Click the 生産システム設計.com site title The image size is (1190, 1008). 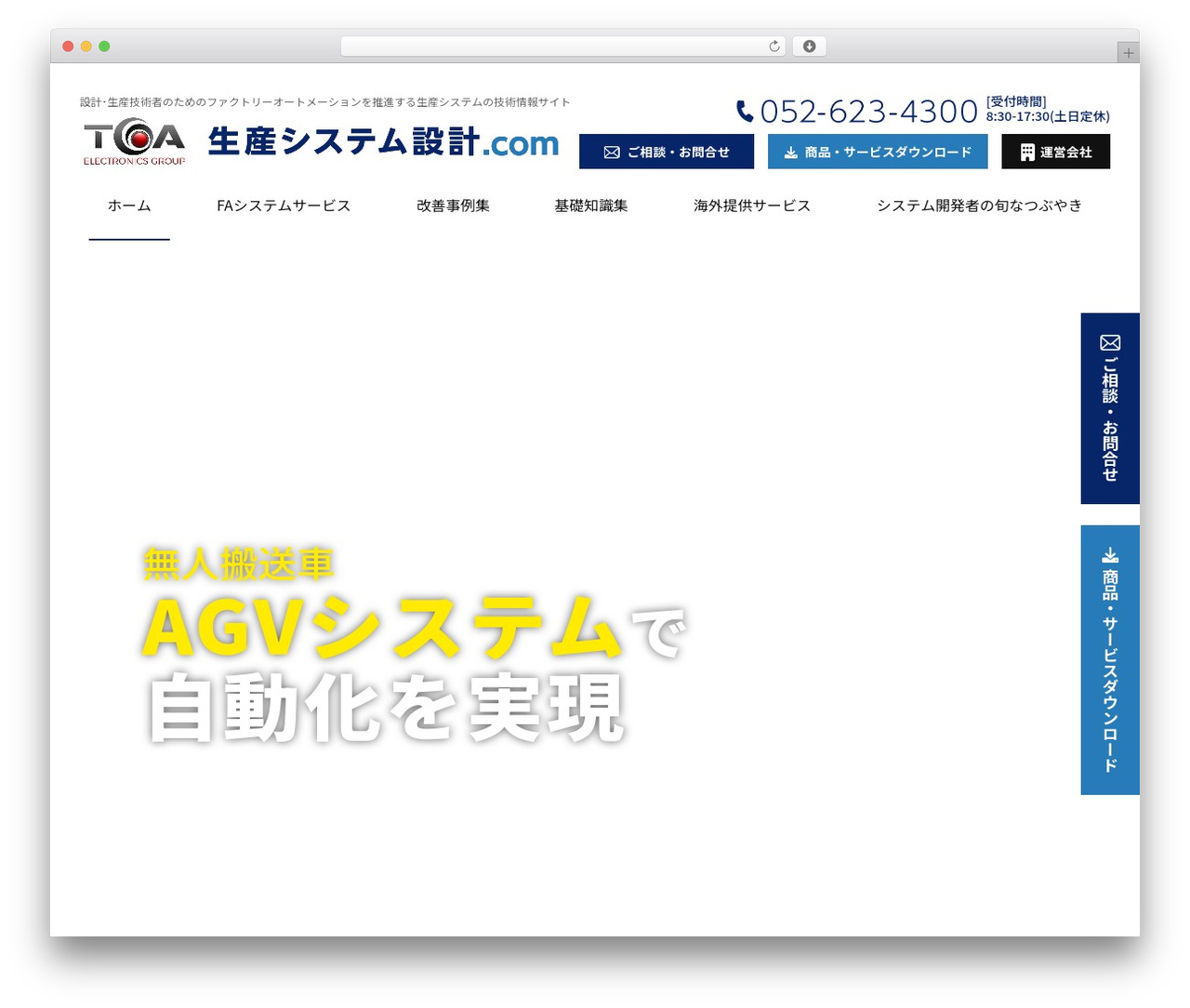coord(383,143)
